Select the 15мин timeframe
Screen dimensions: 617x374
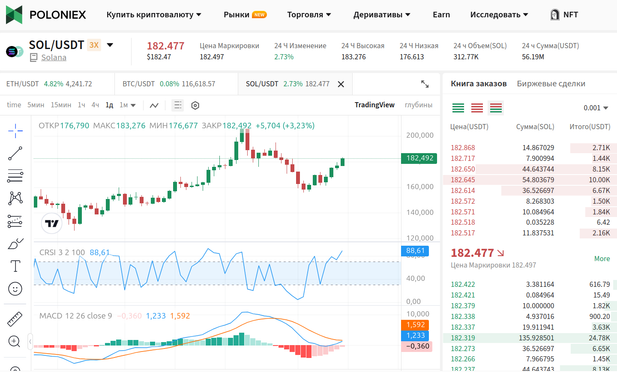coord(61,105)
